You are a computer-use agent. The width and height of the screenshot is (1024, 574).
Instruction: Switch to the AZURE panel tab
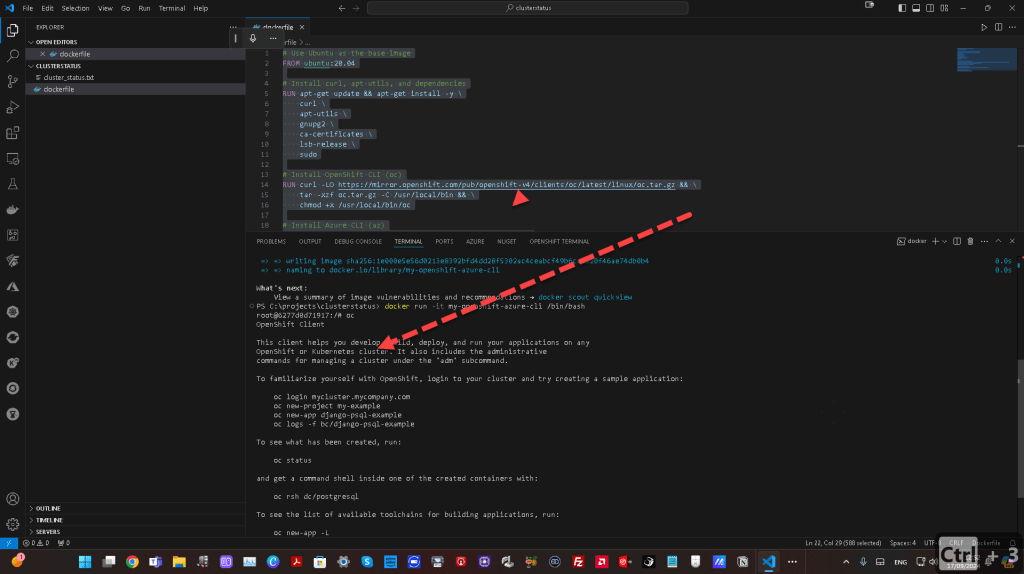coord(475,242)
